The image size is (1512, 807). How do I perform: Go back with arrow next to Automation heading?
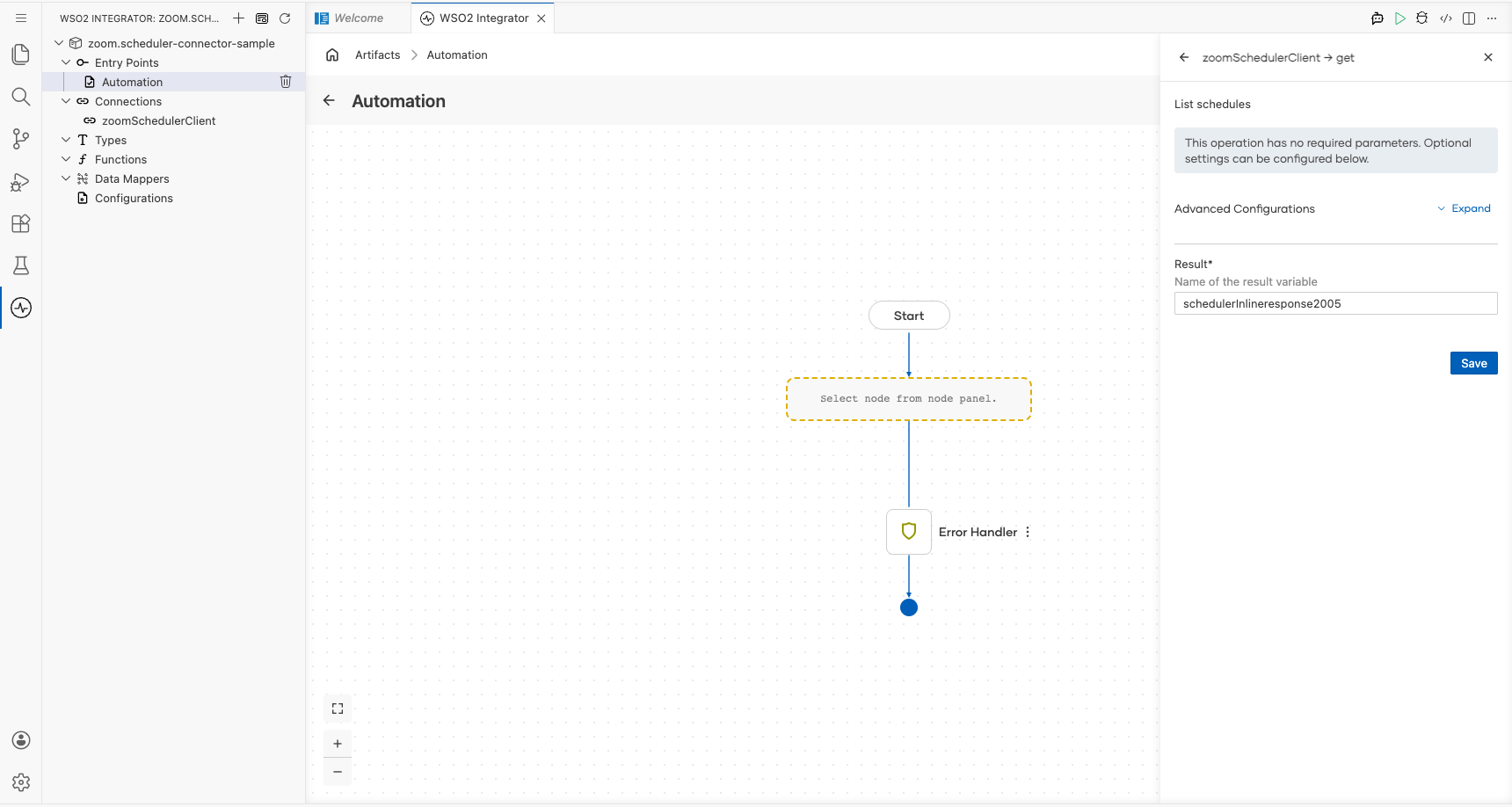click(x=329, y=100)
